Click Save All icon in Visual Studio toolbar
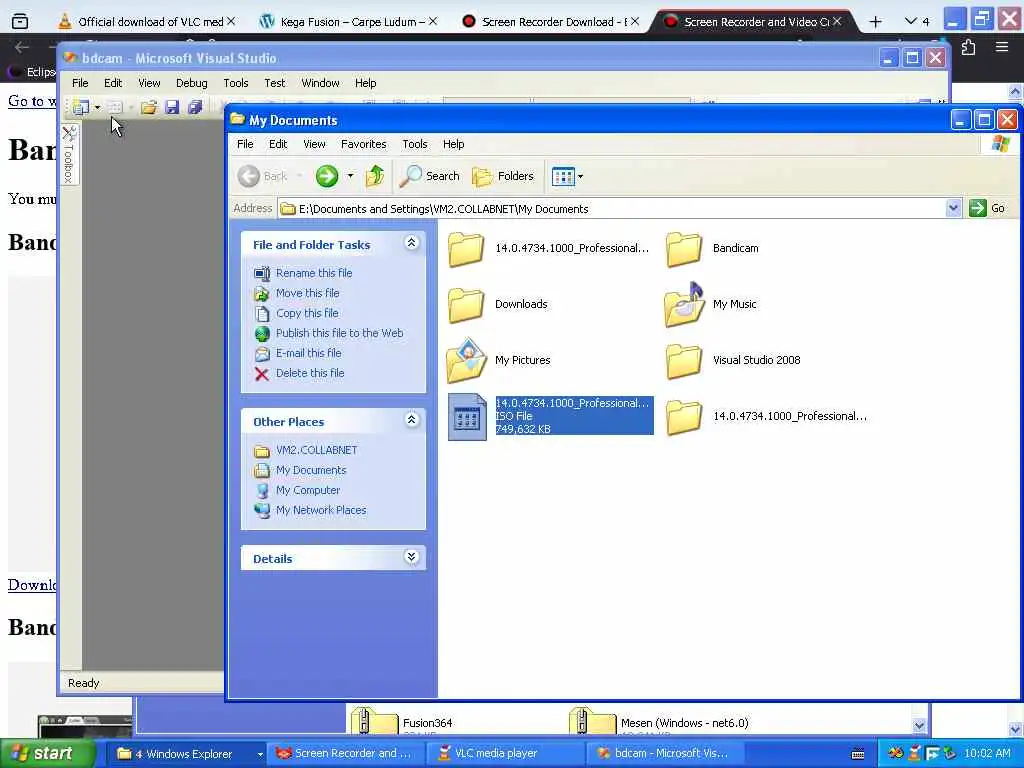Image resolution: width=1024 pixels, height=768 pixels. 195,107
